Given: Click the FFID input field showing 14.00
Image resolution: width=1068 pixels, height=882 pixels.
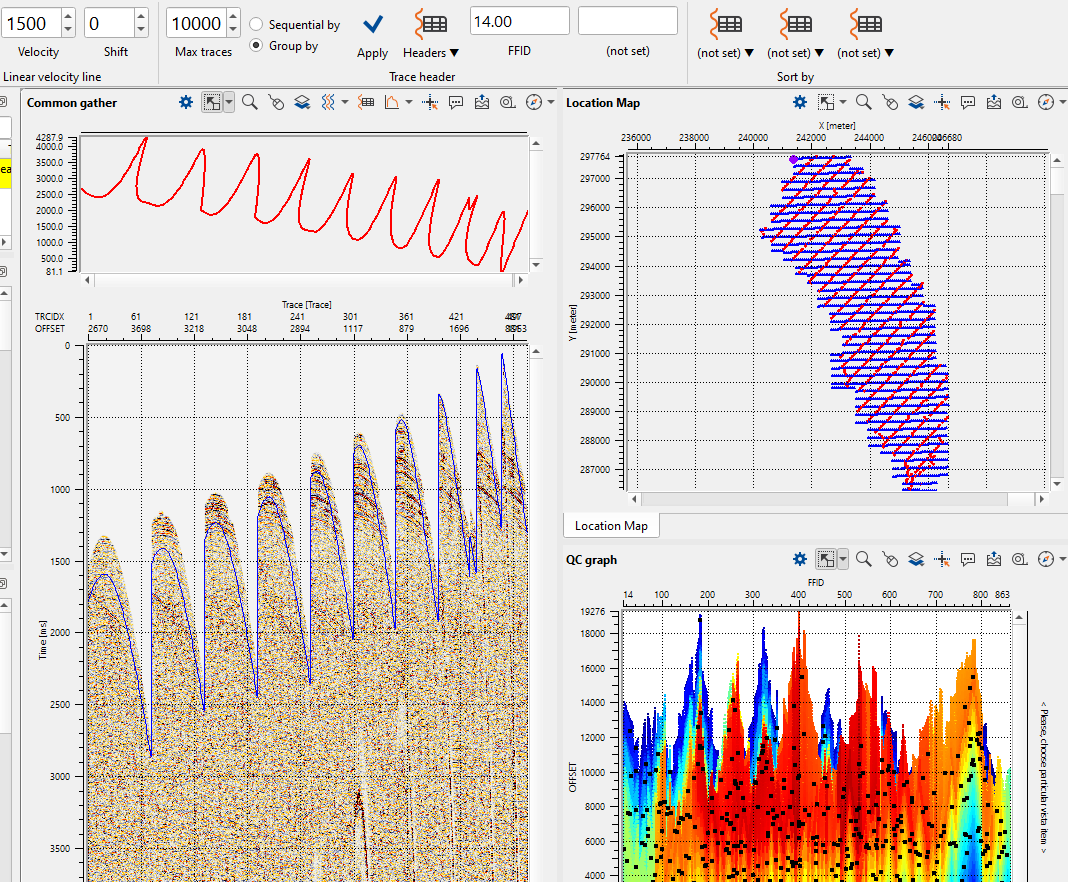Looking at the screenshot, I should pos(519,21).
